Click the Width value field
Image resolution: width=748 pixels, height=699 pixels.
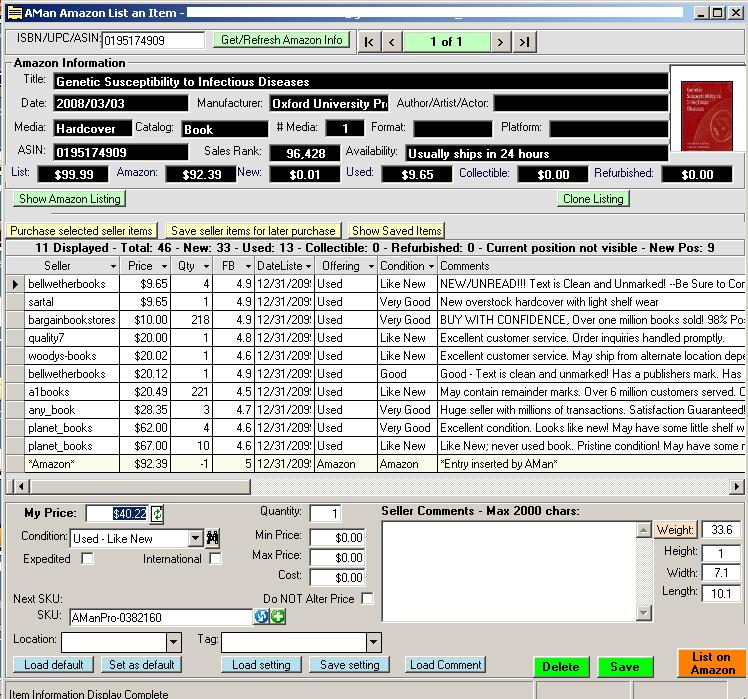pos(721,573)
